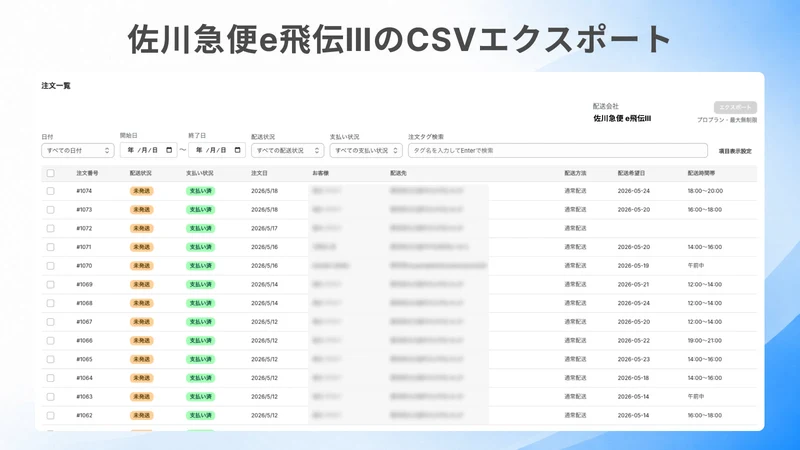Image resolution: width=800 pixels, height=450 pixels.
Task: Check the box for order #1070
Action: point(51,266)
